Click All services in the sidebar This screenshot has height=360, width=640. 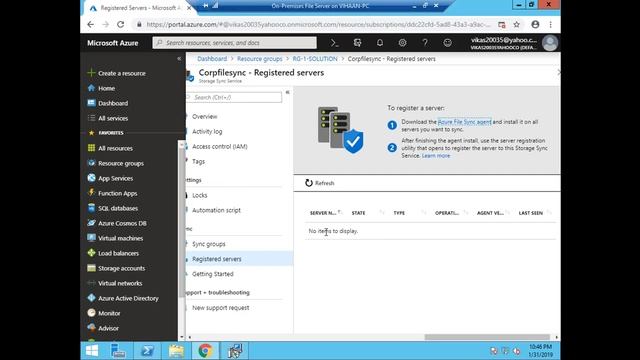pos(113,118)
